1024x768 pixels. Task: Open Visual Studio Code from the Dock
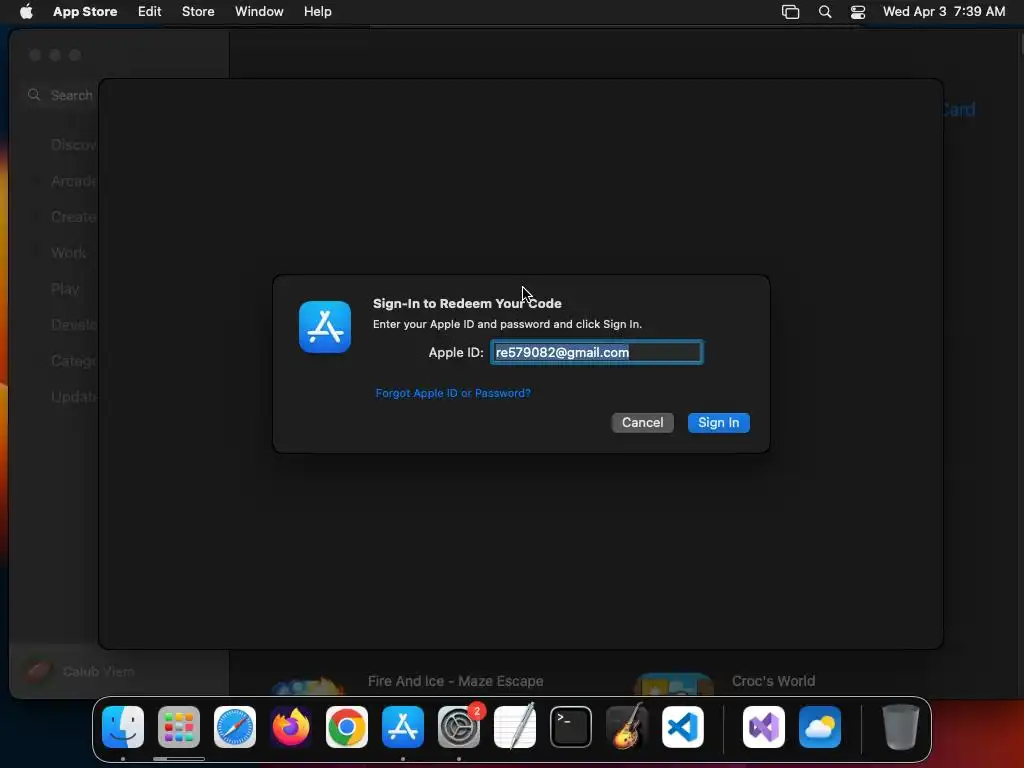[x=683, y=727]
